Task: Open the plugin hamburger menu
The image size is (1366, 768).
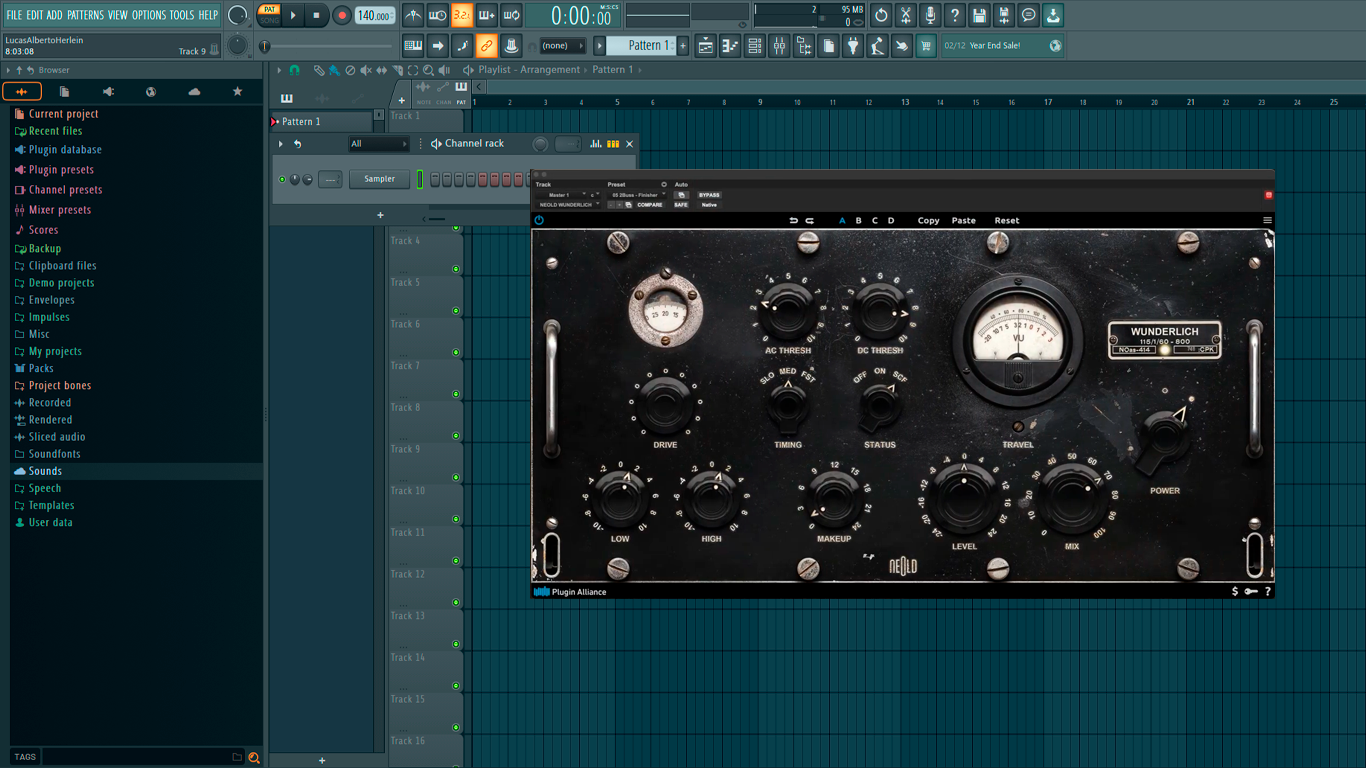Action: [x=1267, y=220]
